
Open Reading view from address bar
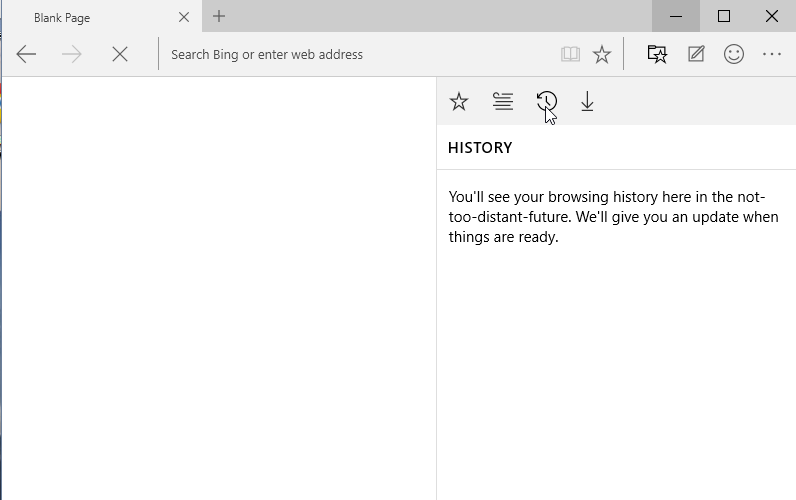(570, 55)
